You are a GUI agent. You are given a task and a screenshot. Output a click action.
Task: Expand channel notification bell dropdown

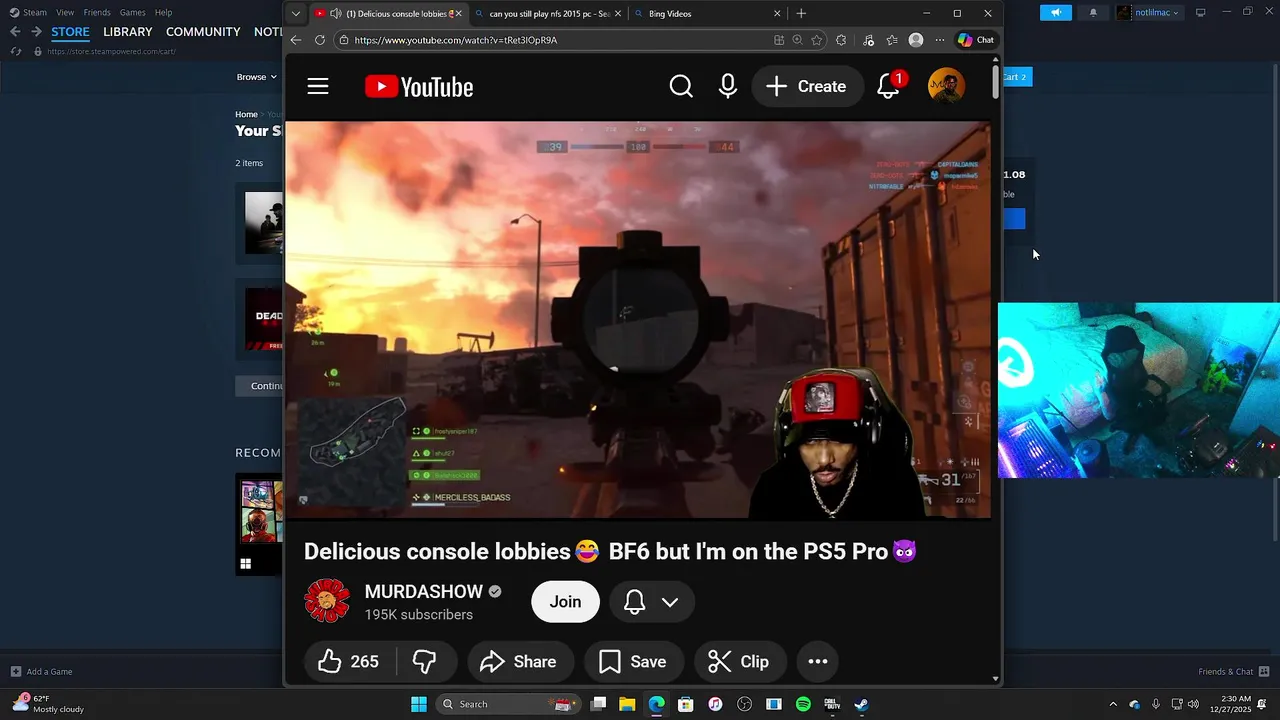pyautogui.click(x=651, y=601)
